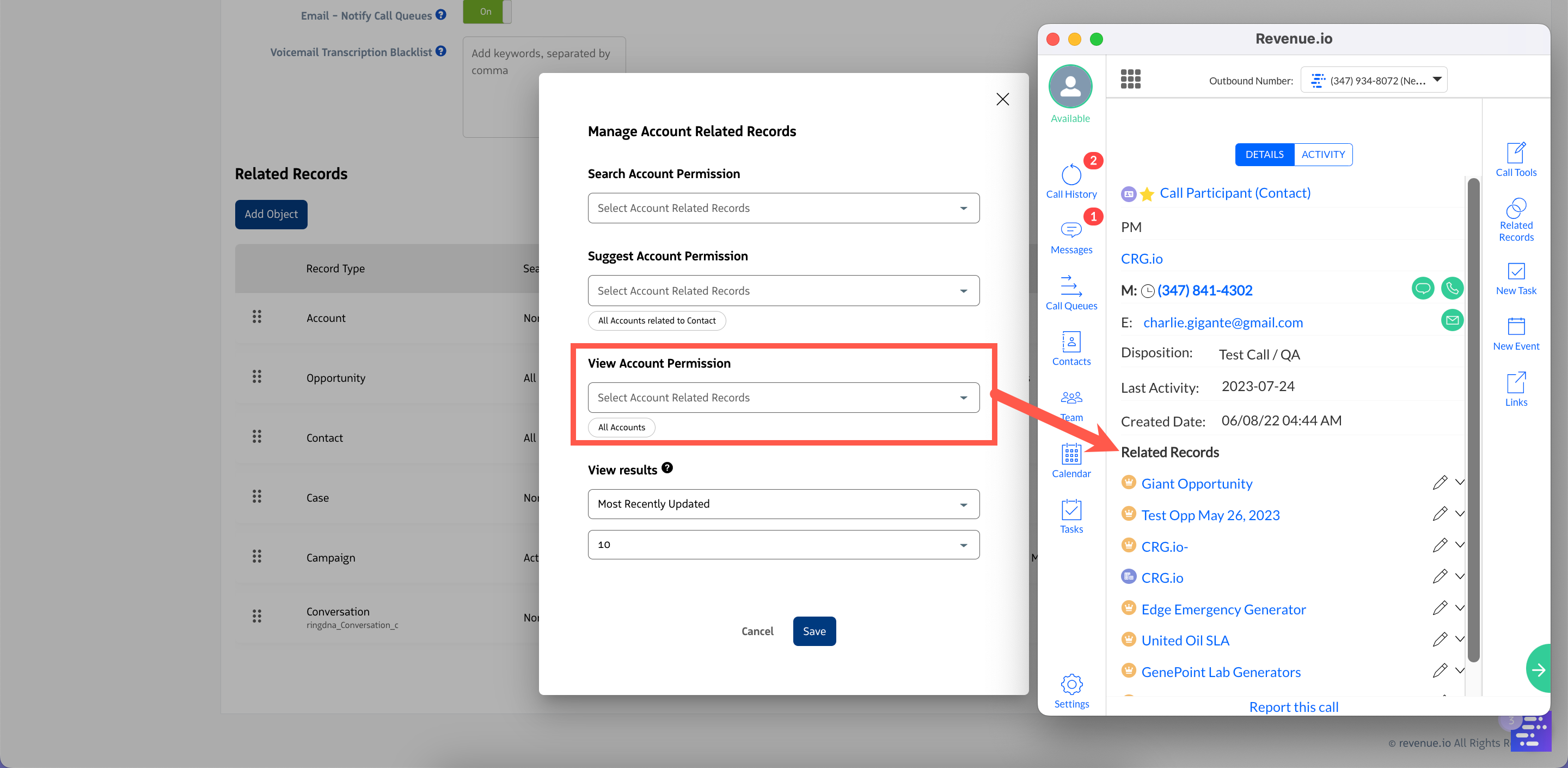Viewport: 1568px width, 768px height.
Task: Open View Account Permission dropdown
Action: pyautogui.click(x=783, y=398)
